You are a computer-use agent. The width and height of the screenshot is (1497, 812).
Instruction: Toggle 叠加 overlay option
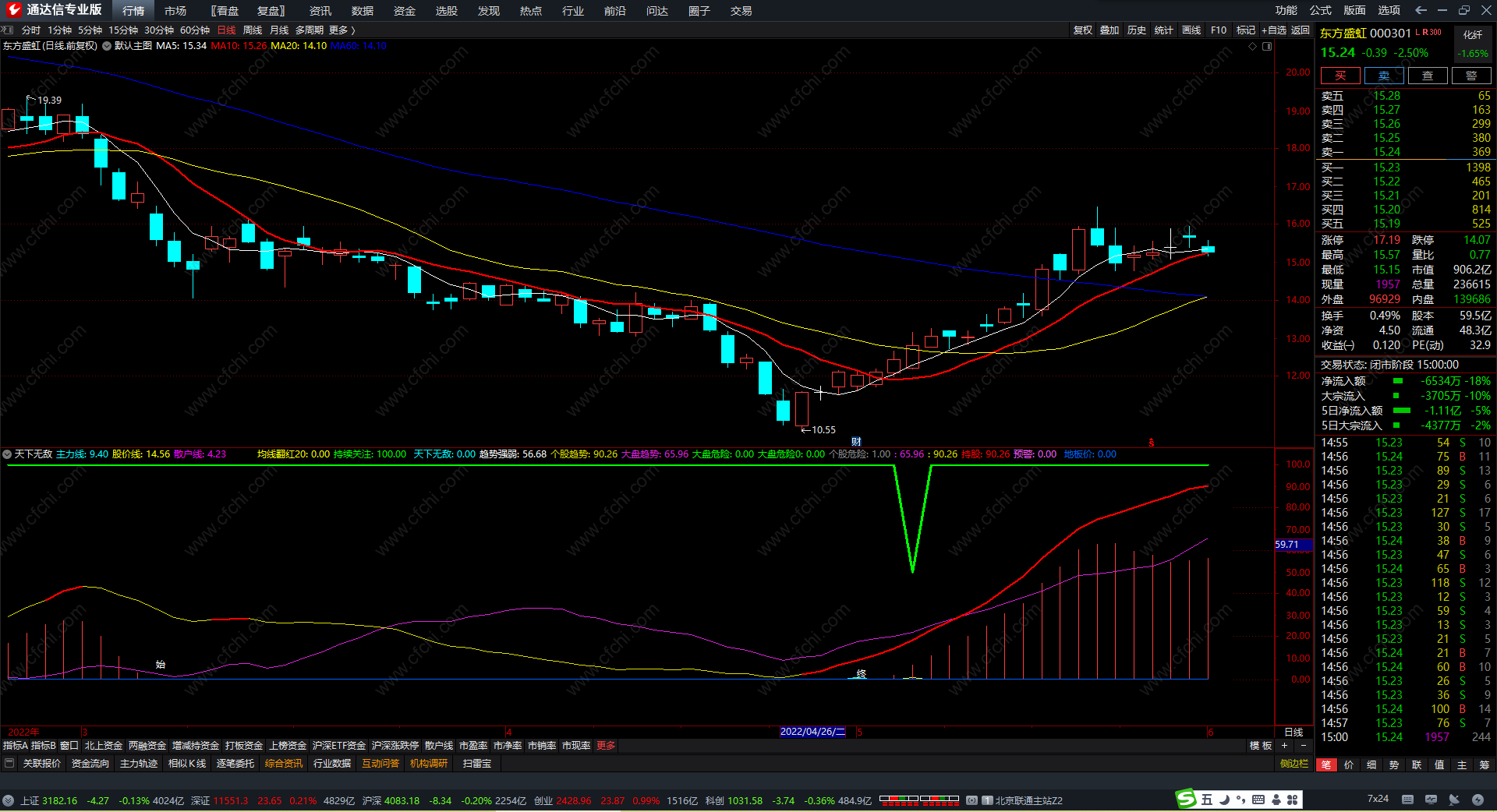click(1109, 30)
